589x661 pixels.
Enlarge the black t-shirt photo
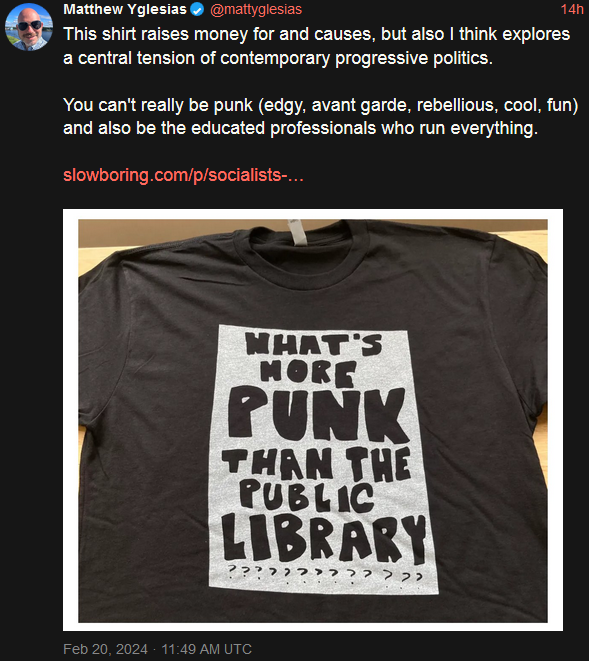(313, 420)
